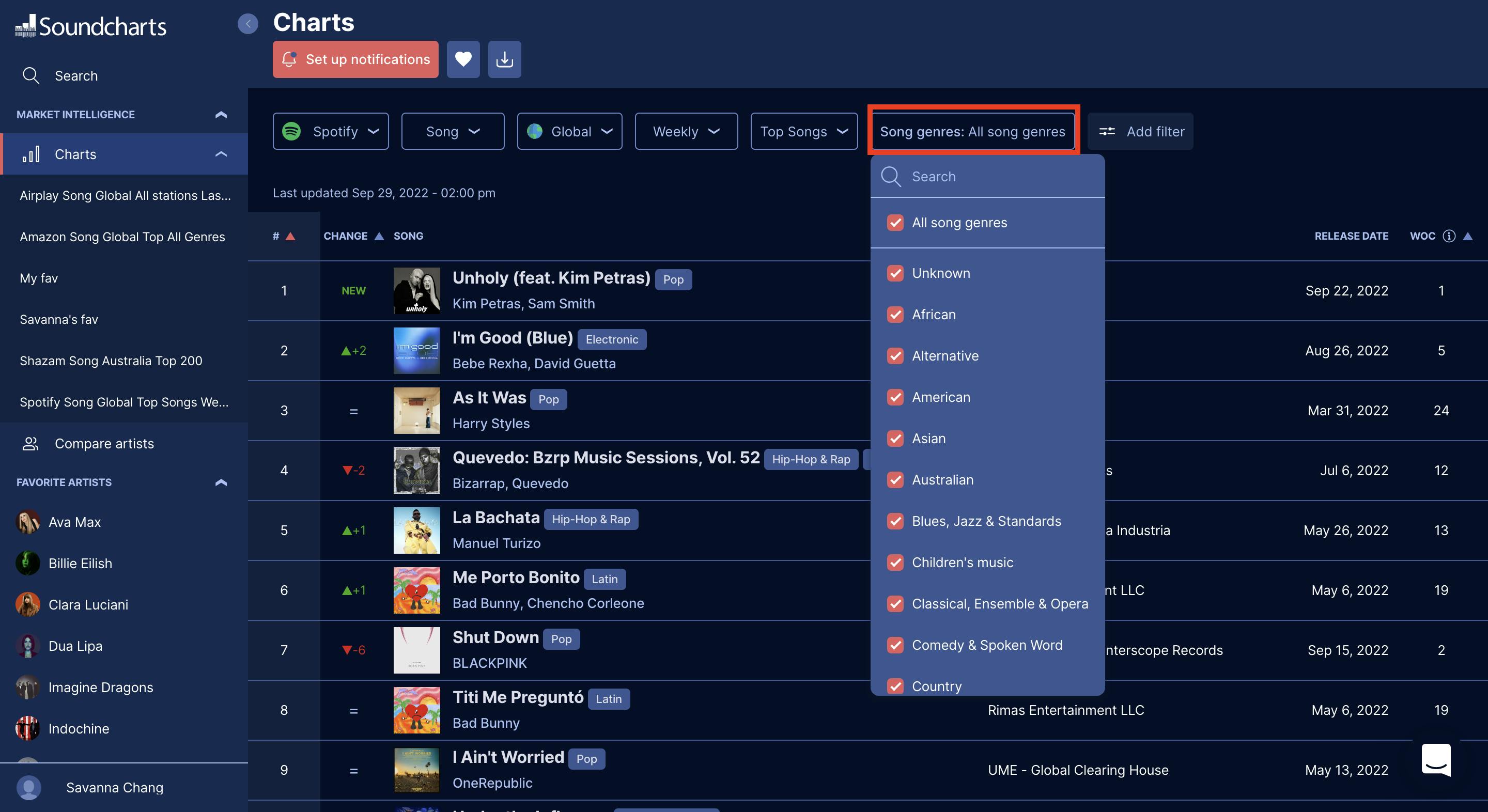Click the Compare artists people icon

tap(30, 444)
